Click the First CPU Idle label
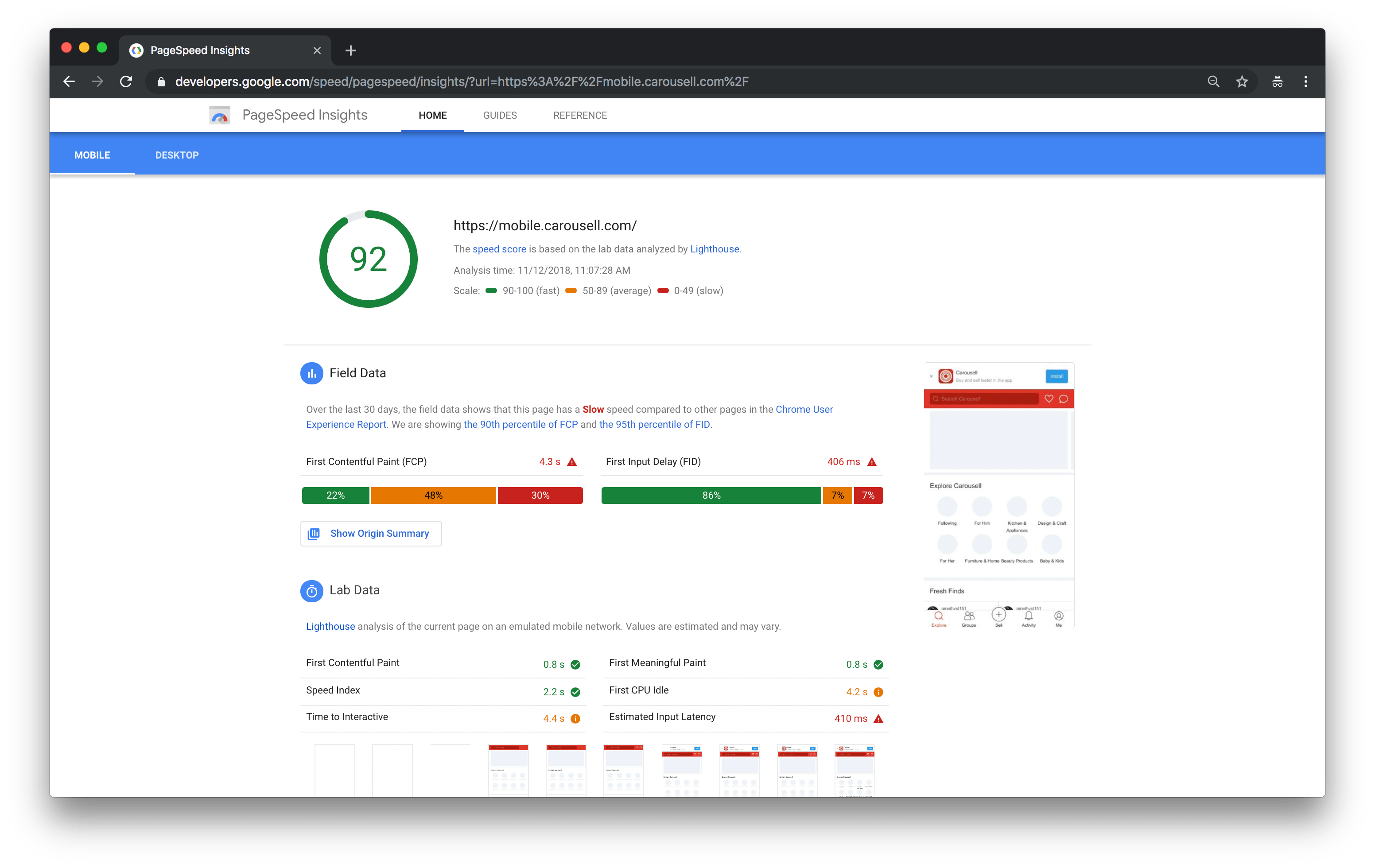The width and height of the screenshot is (1375, 868). point(639,690)
